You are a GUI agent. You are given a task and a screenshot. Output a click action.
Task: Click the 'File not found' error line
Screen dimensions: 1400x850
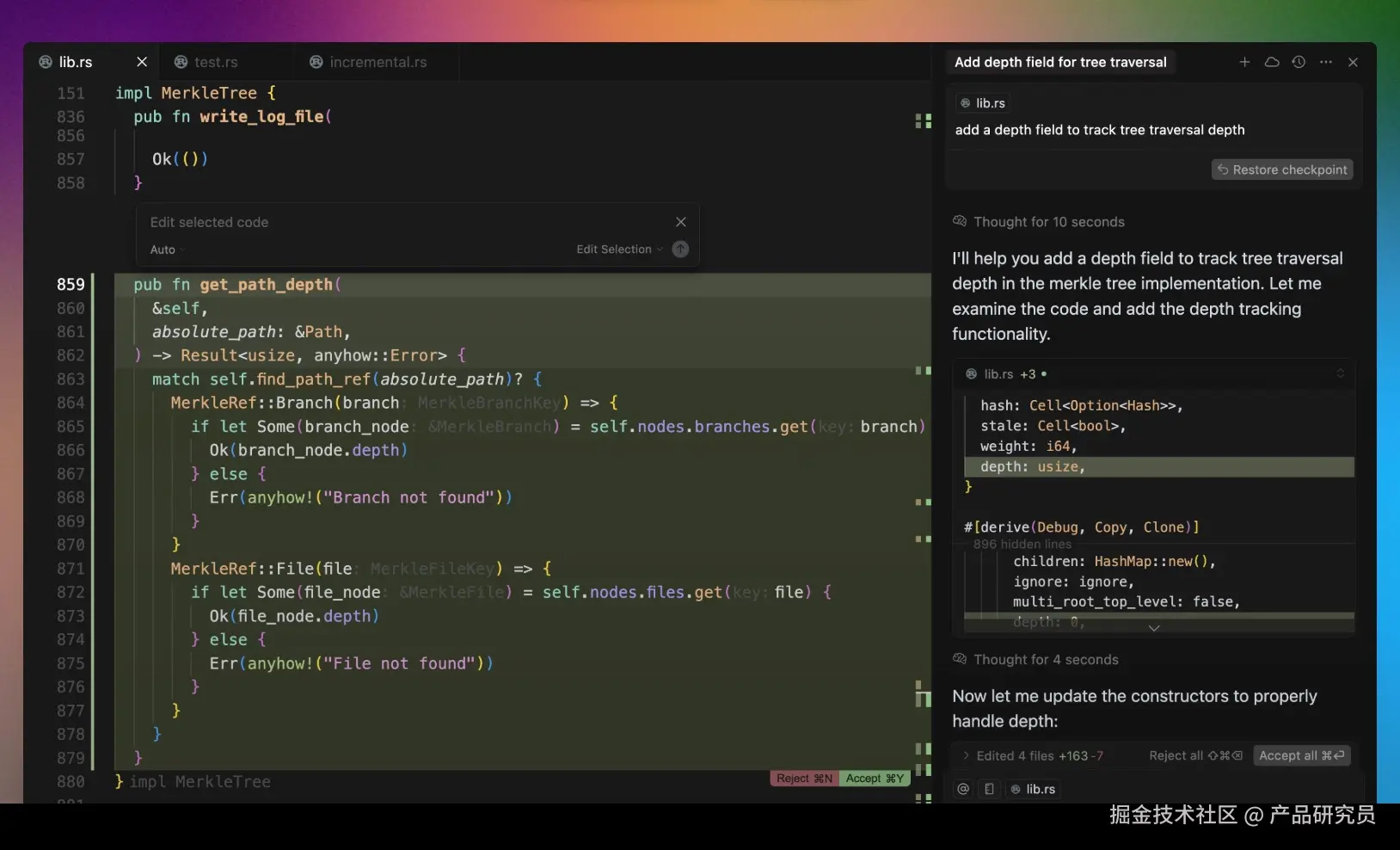(x=352, y=663)
